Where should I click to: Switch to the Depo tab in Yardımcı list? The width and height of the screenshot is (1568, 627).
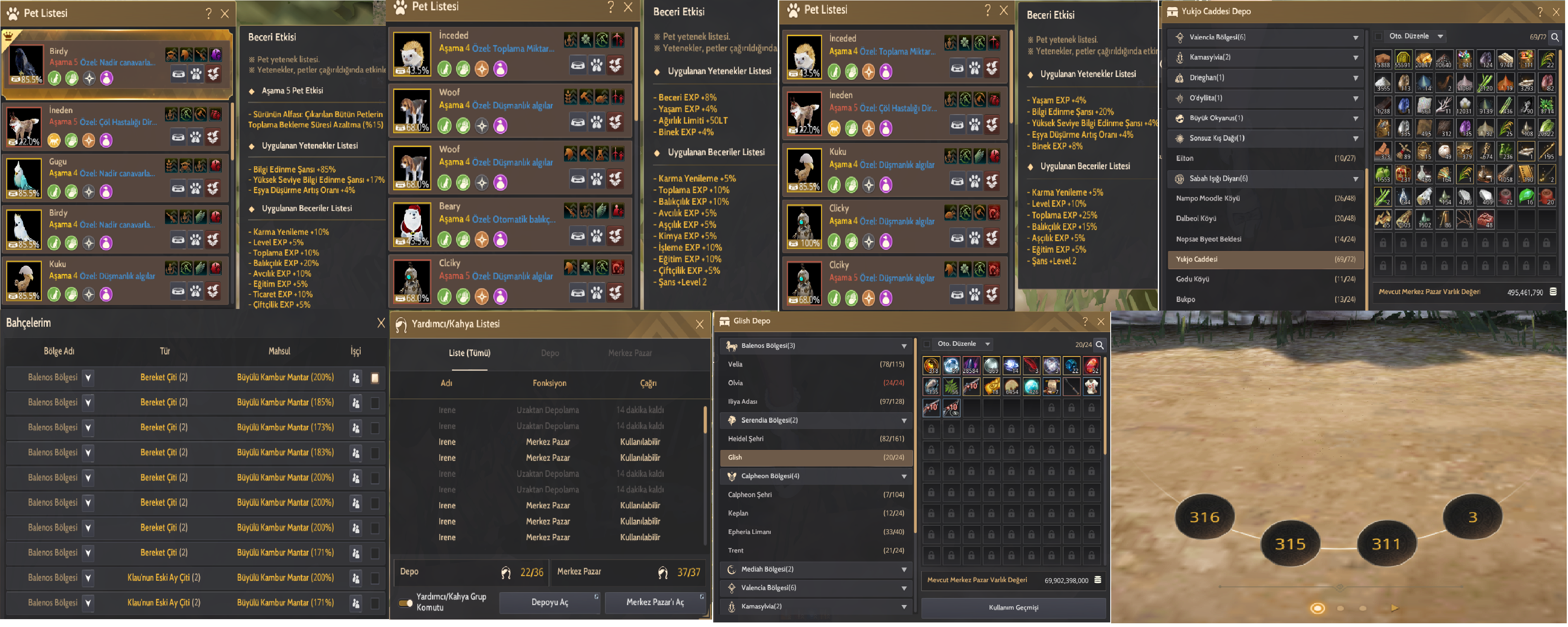tap(550, 353)
